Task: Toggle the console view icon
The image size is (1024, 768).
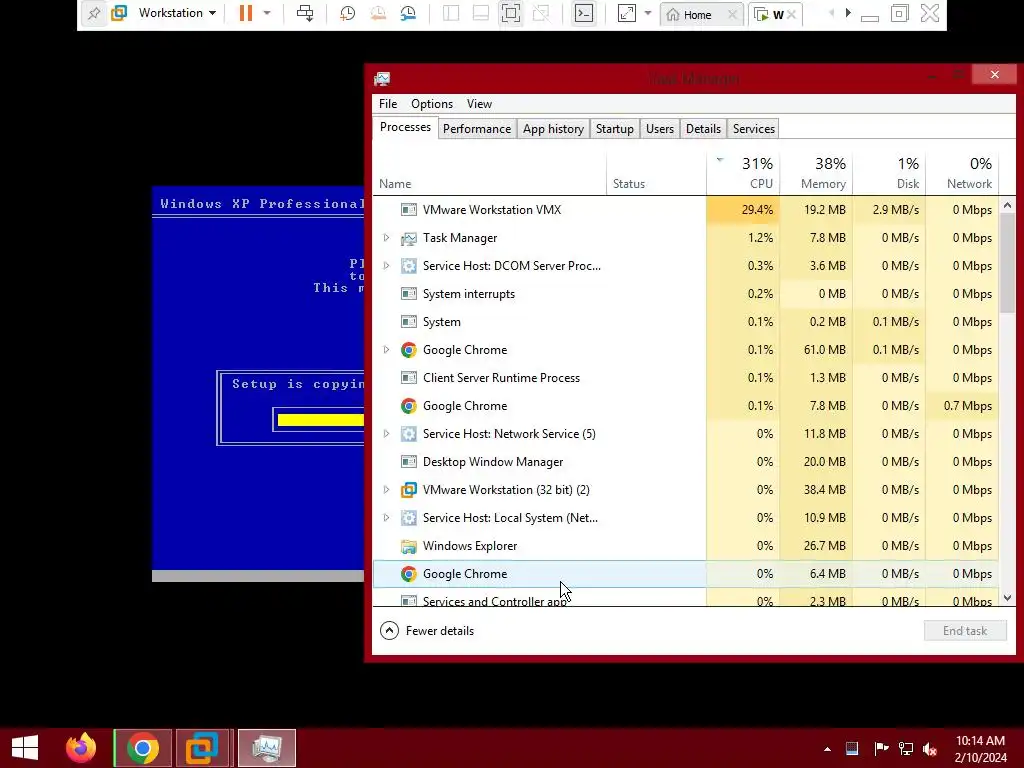Action: 583,13
